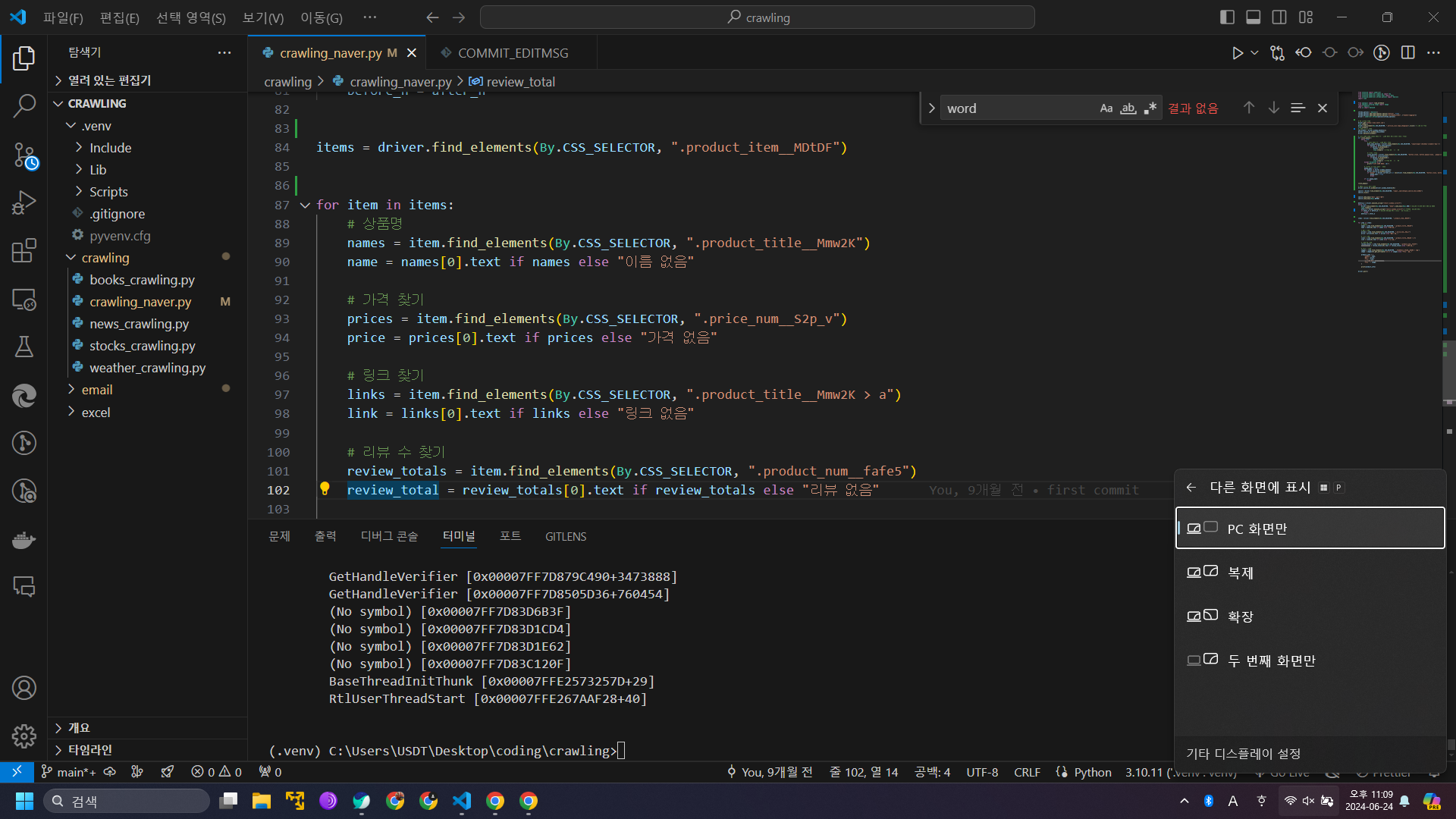The image size is (1456, 819).
Task: Close the find widget
Action: [1323, 108]
